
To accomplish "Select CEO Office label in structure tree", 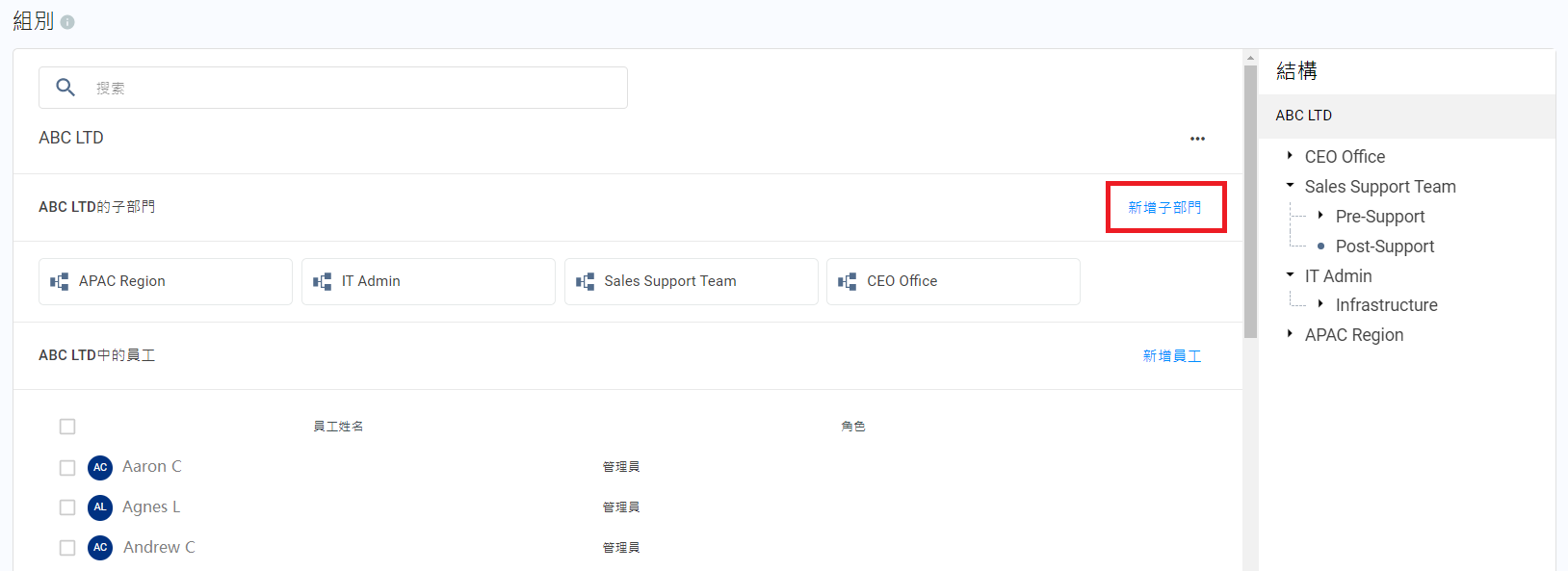I will [x=1345, y=157].
